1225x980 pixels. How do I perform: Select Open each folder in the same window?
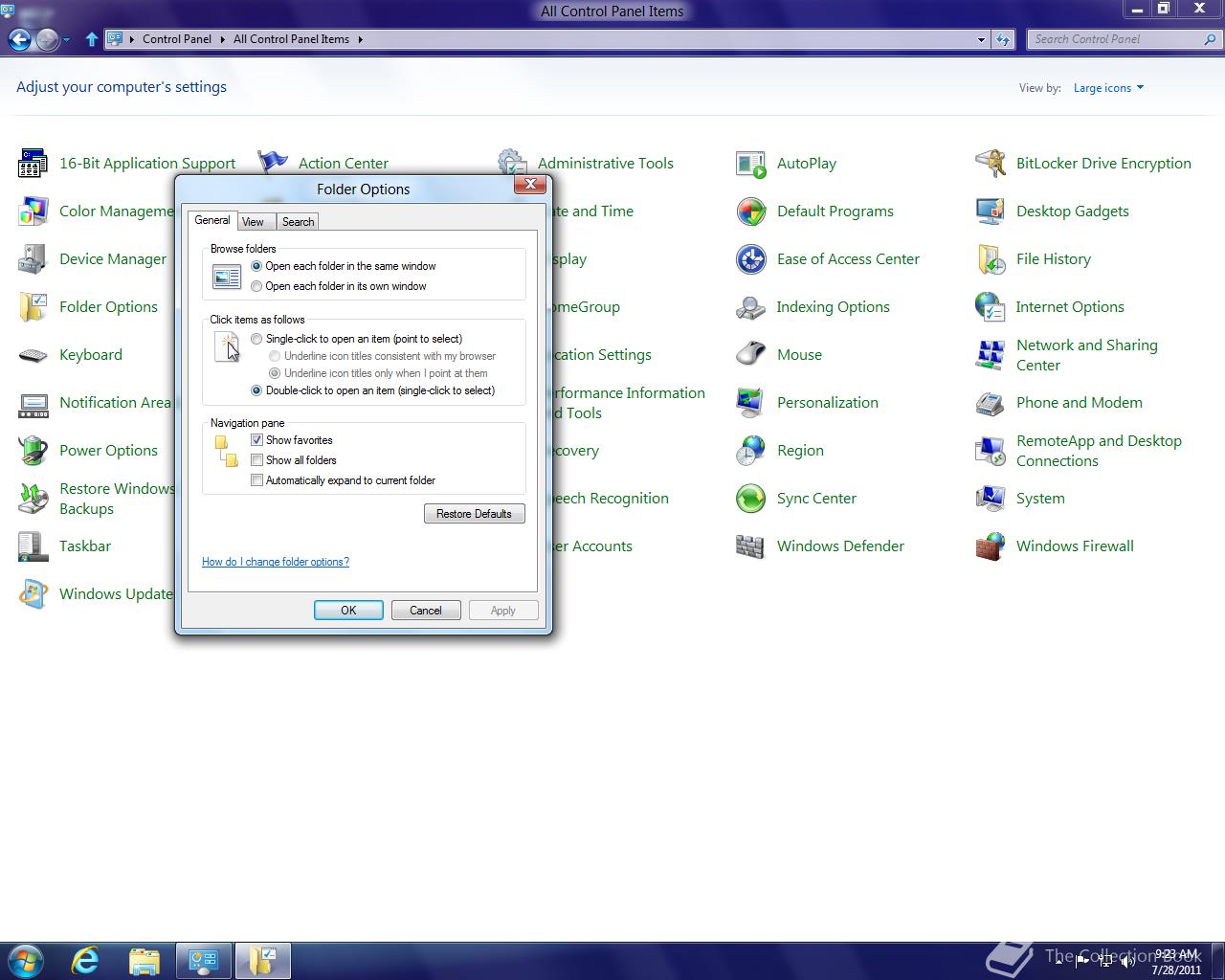tap(256, 266)
